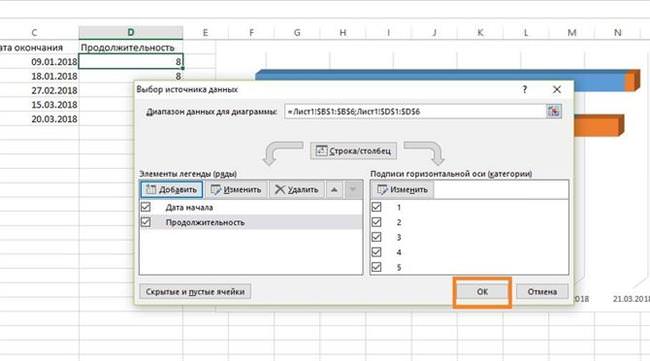Click Изменить under legend elements
The width and height of the screenshot is (650, 361).
(x=236, y=190)
